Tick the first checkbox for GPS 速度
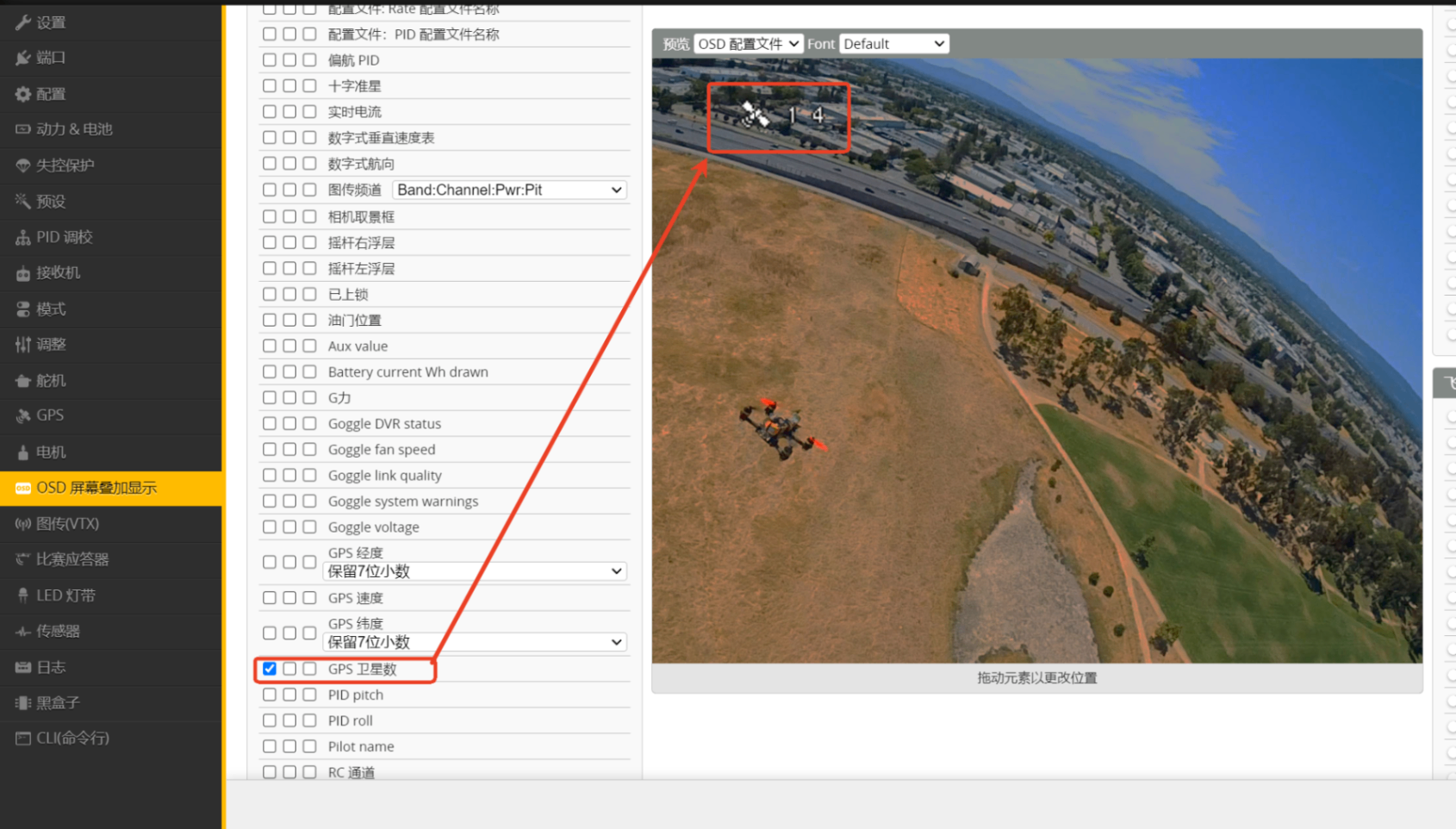The height and width of the screenshot is (829, 1456). click(x=270, y=597)
